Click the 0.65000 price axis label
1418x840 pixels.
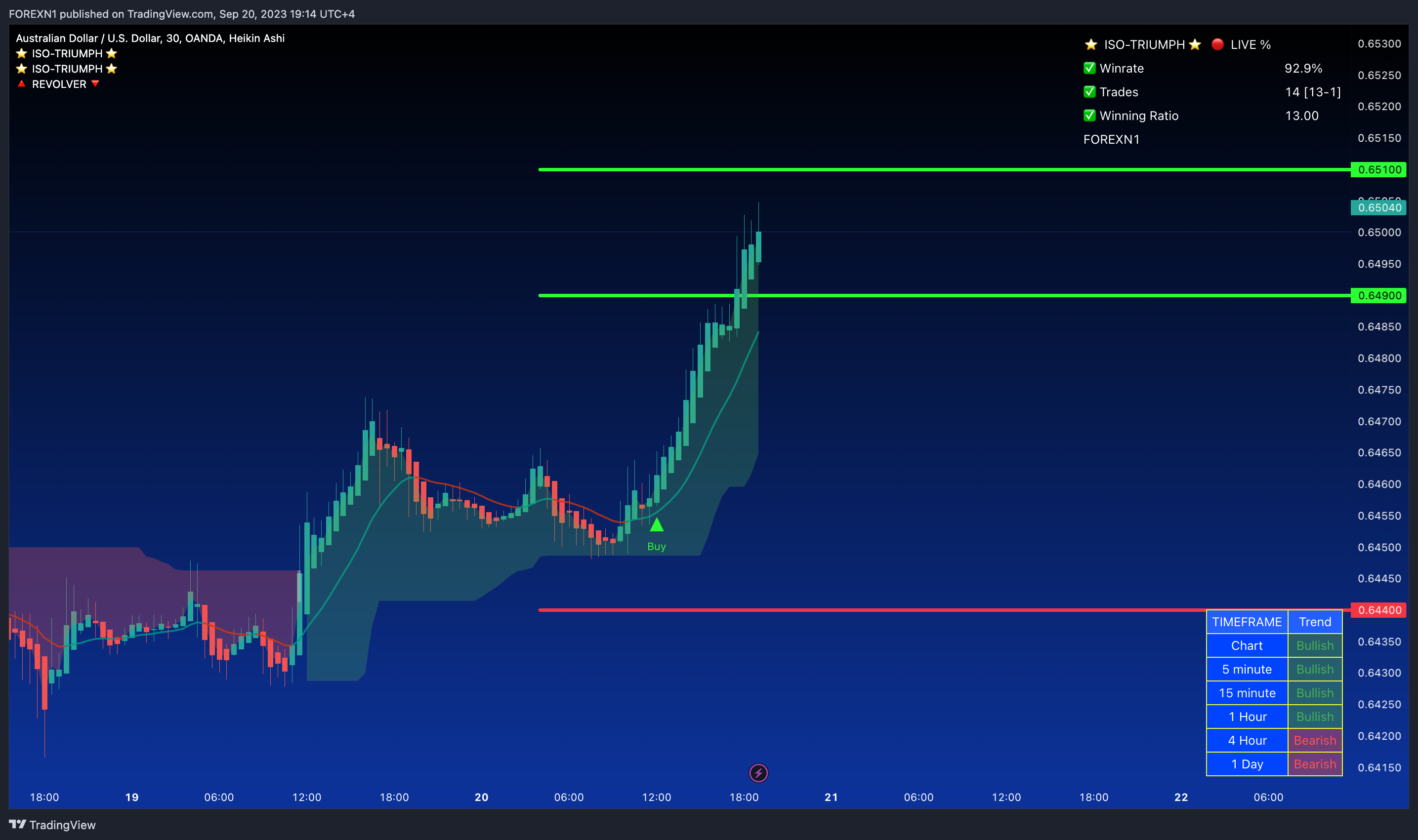1379,232
